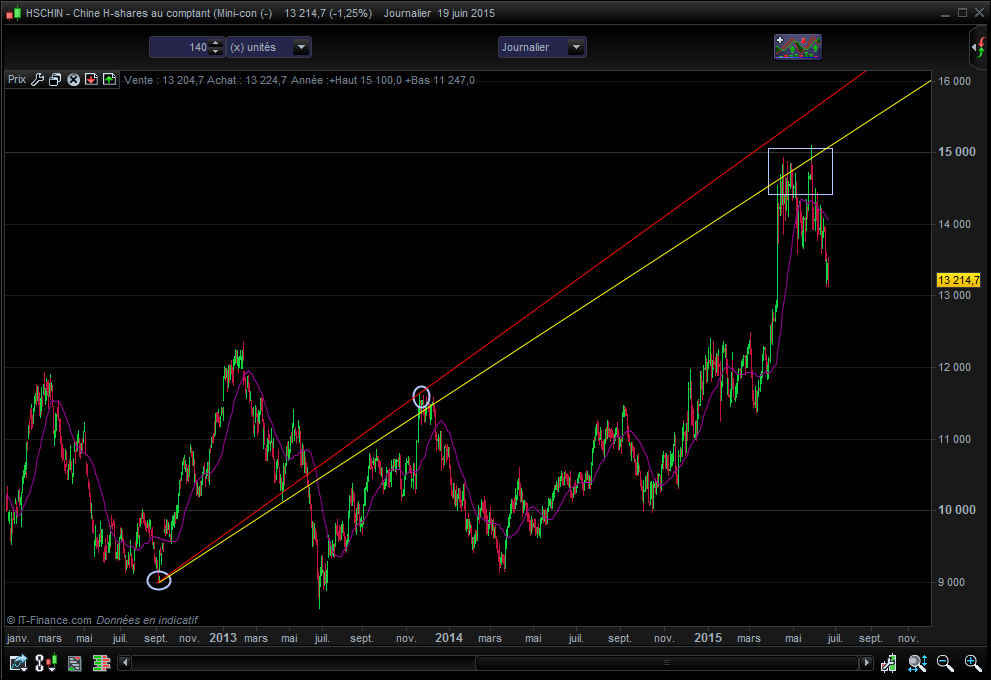This screenshot has width=991, height=680.
Task: Open the chart properties wrench-and-candle icon
Action: 889,663
